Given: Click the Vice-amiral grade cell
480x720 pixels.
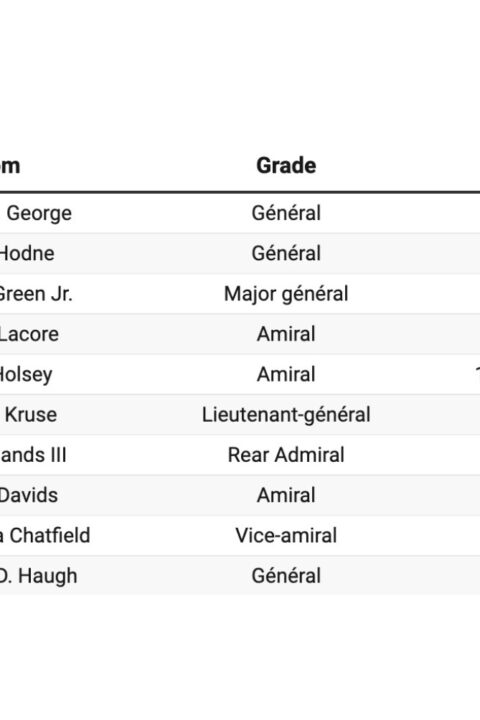Looking at the screenshot, I should click(286, 536).
